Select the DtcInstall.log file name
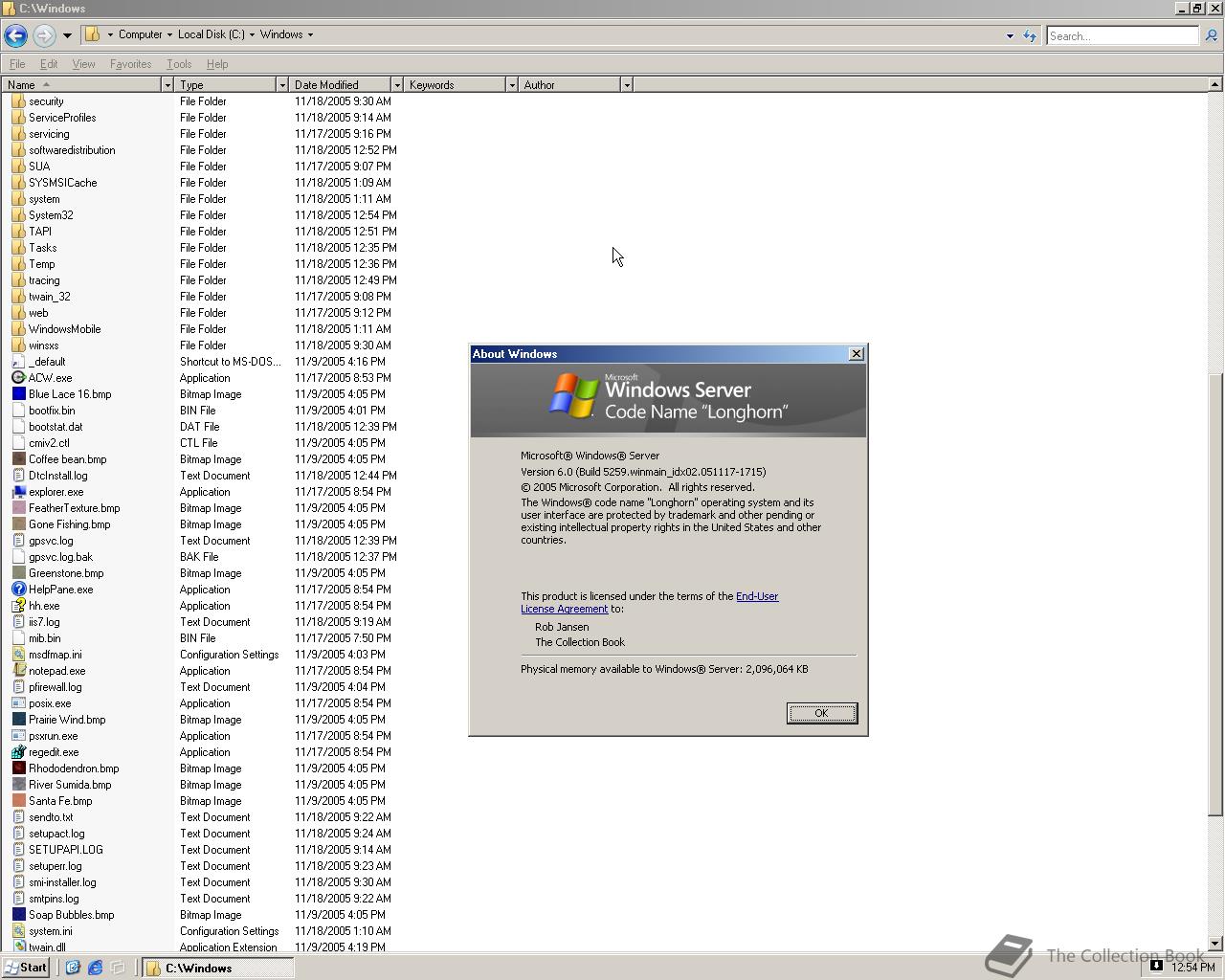1225x980 pixels. tap(57, 476)
